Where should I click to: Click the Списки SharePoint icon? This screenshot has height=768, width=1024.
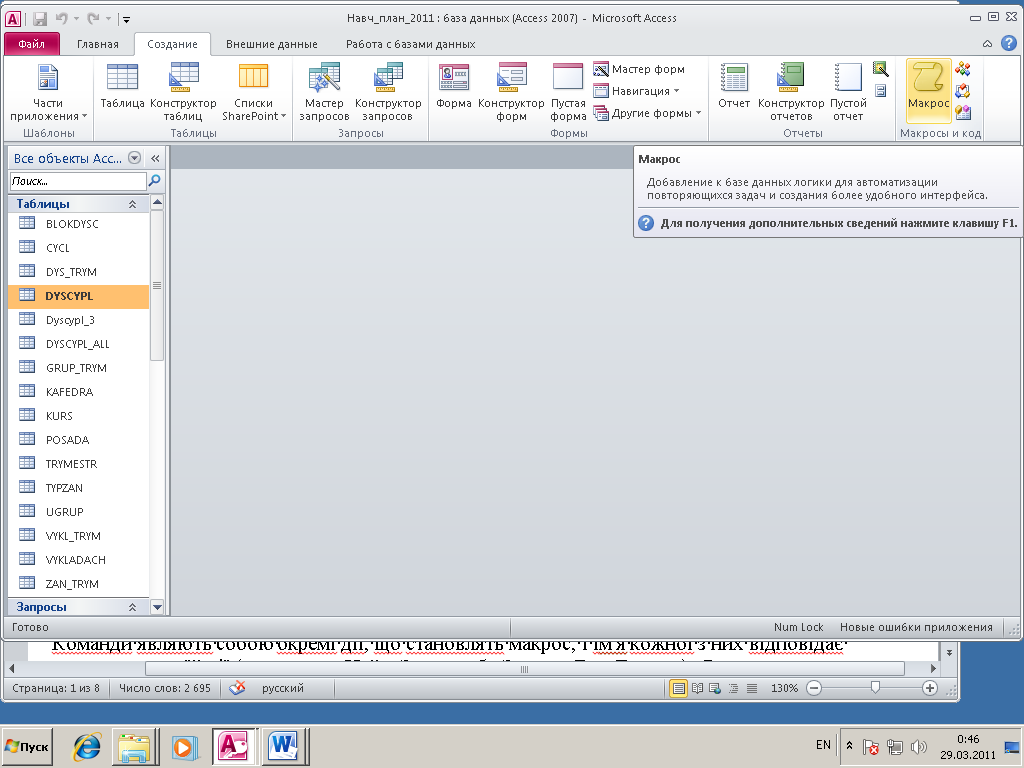click(253, 91)
